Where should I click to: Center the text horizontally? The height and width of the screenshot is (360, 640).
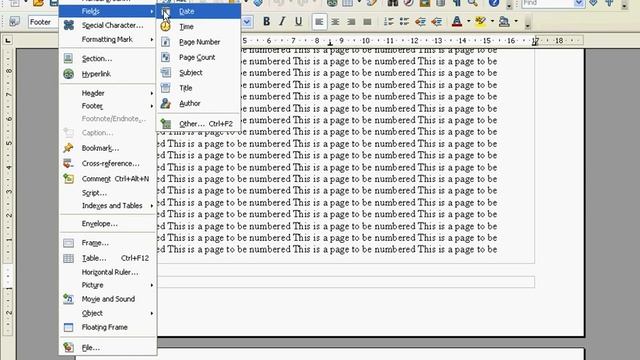tap(335, 22)
